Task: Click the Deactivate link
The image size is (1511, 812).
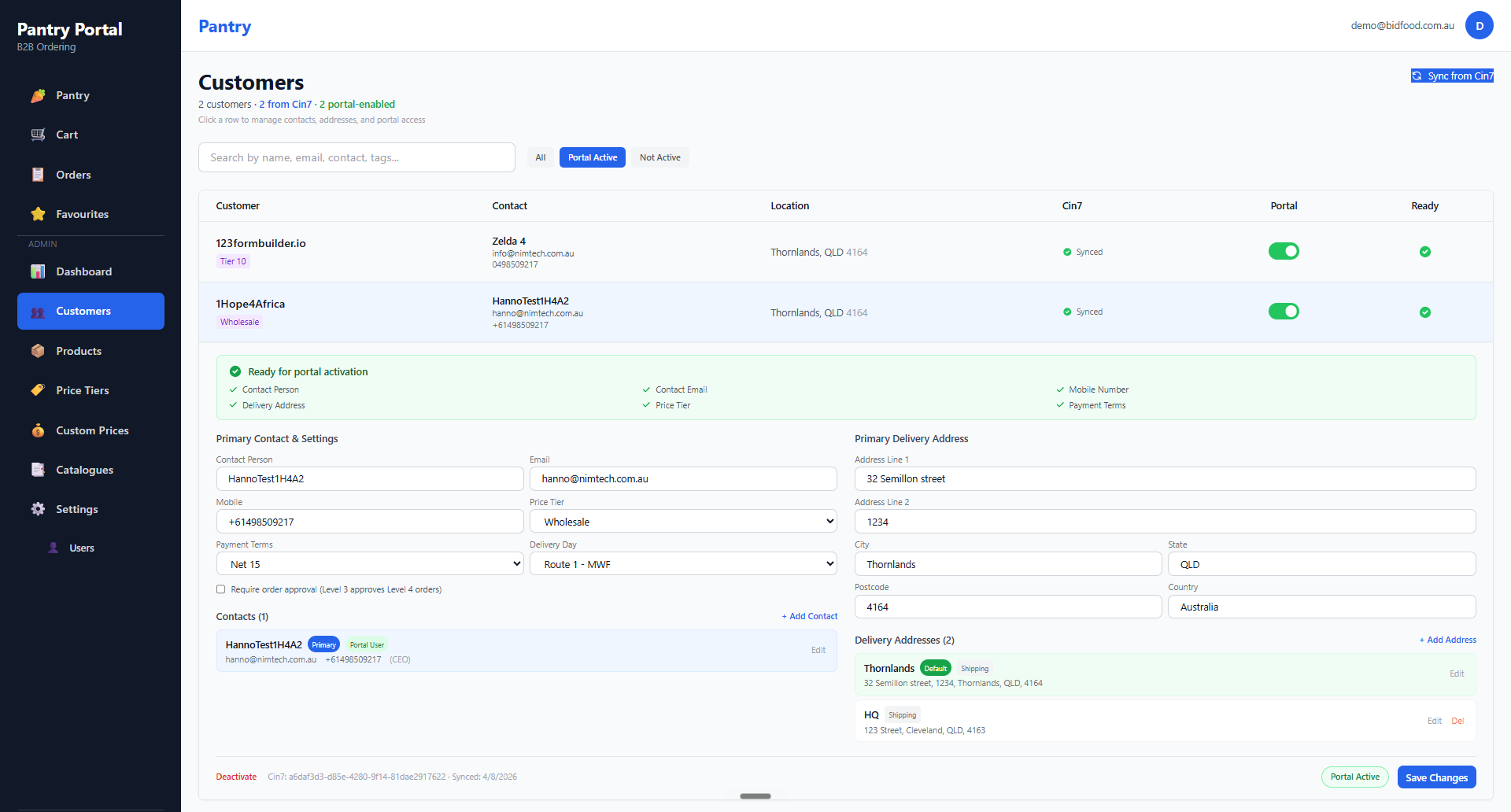Action: tap(236, 777)
